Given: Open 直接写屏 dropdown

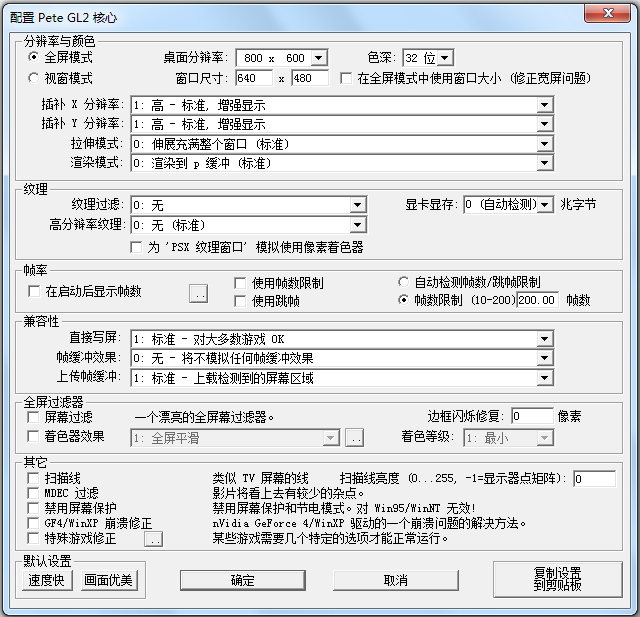Looking at the screenshot, I should pyautogui.click(x=342, y=339).
